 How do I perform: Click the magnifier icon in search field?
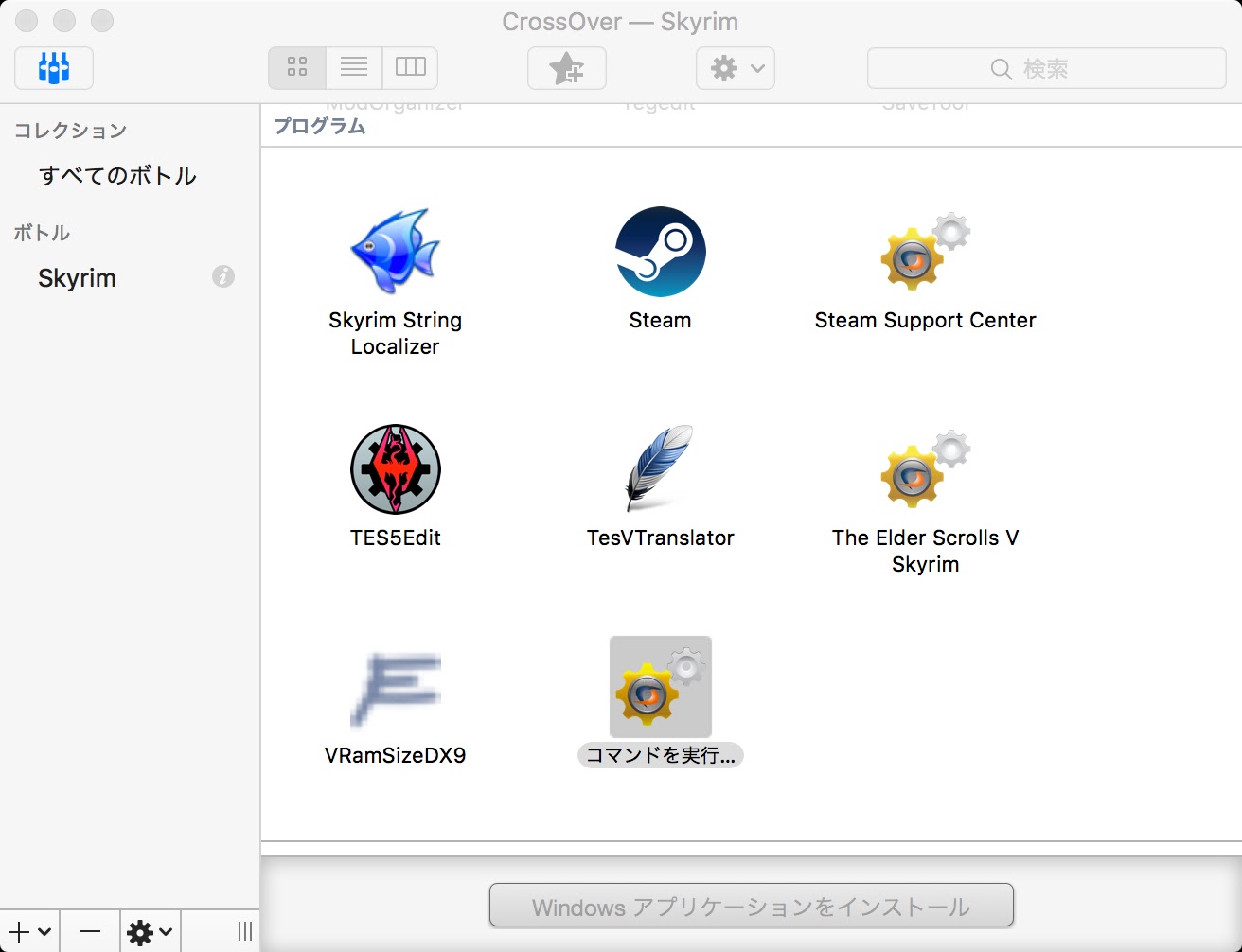[1001, 69]
